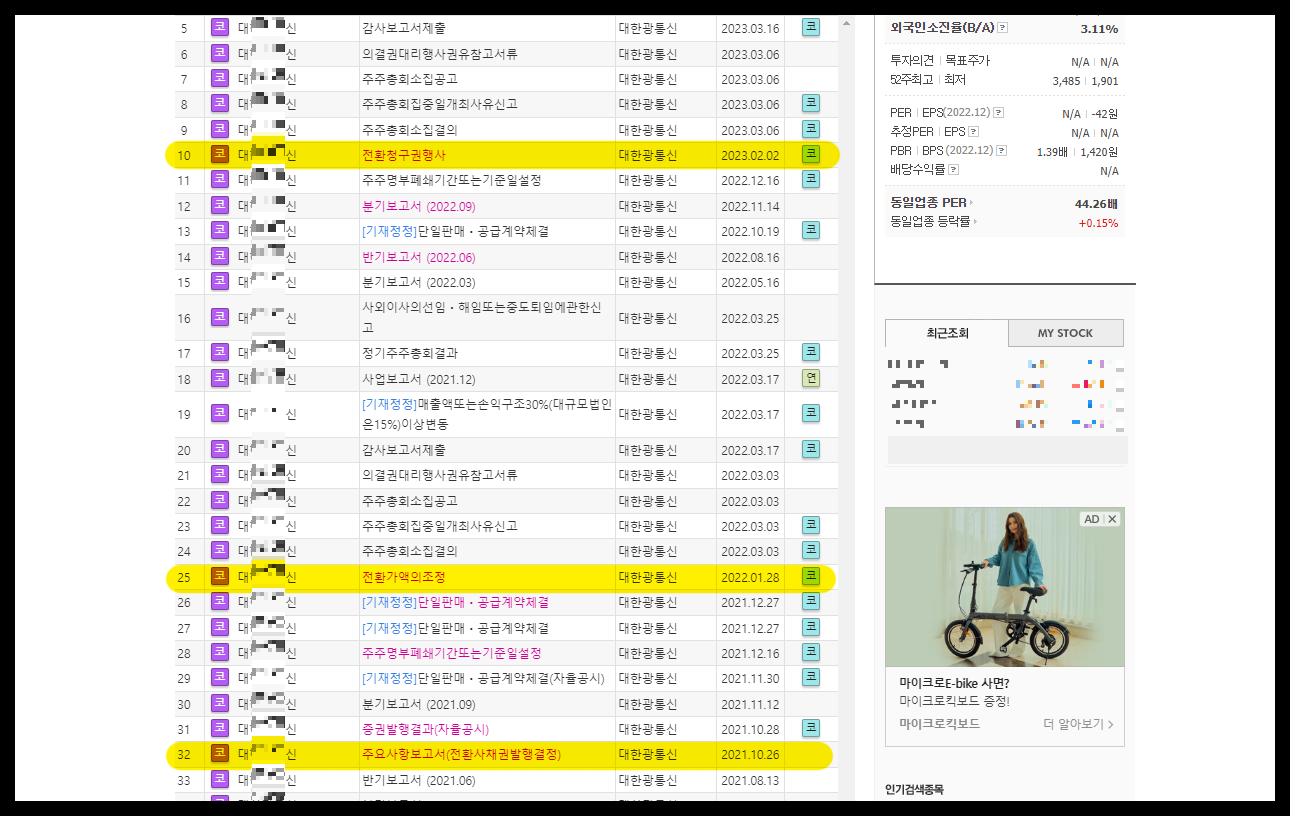This screenshot has height=816, width=1290.
Task: Open 감사보고서제출 in row 5
Action: [x=404, y=28]
